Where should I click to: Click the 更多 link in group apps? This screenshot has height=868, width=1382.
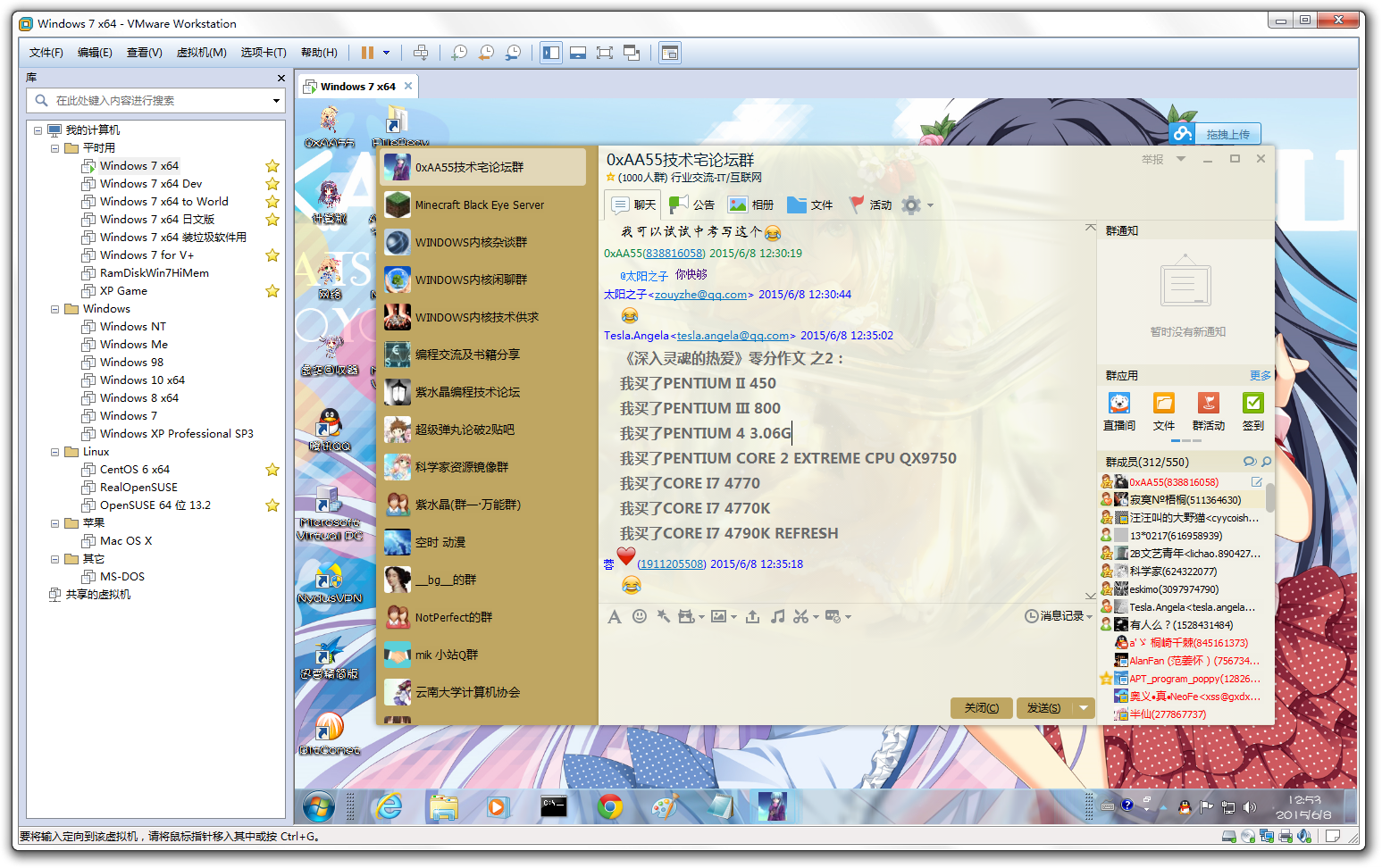[x=1260, y=376]
